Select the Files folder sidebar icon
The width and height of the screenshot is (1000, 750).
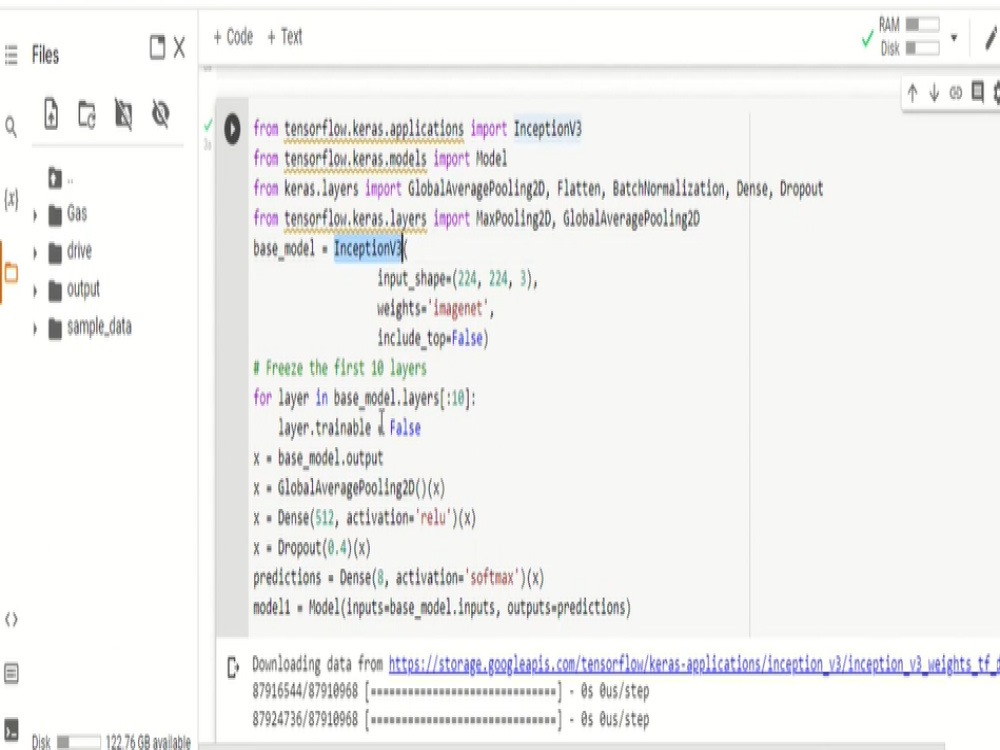(11, 274)
